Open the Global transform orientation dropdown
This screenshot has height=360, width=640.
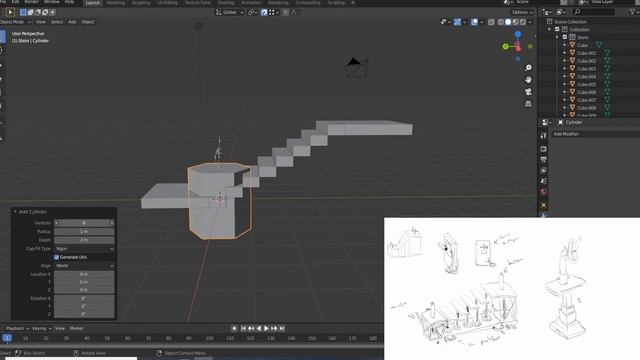230,12
